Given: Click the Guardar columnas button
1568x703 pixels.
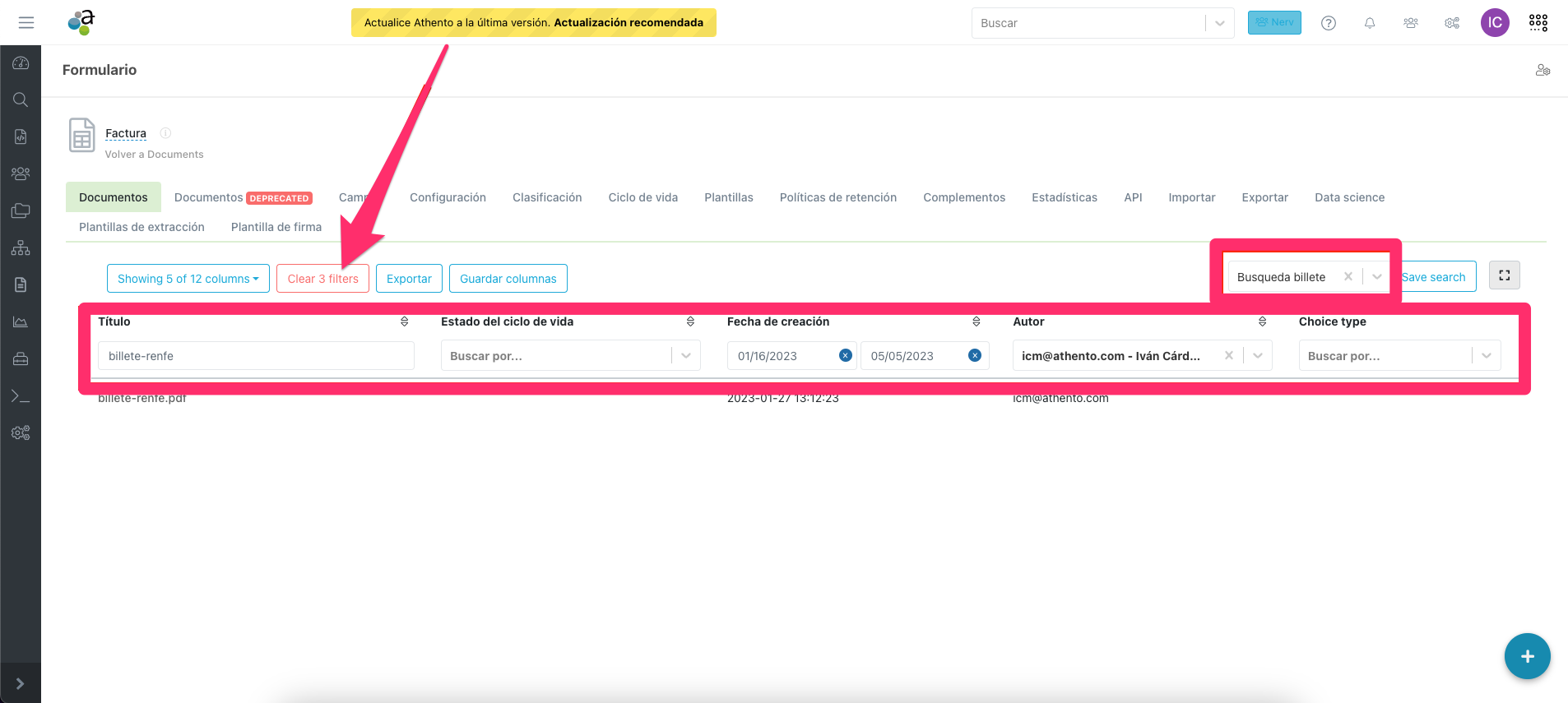Looking at the screenshot, I should 508,279.
